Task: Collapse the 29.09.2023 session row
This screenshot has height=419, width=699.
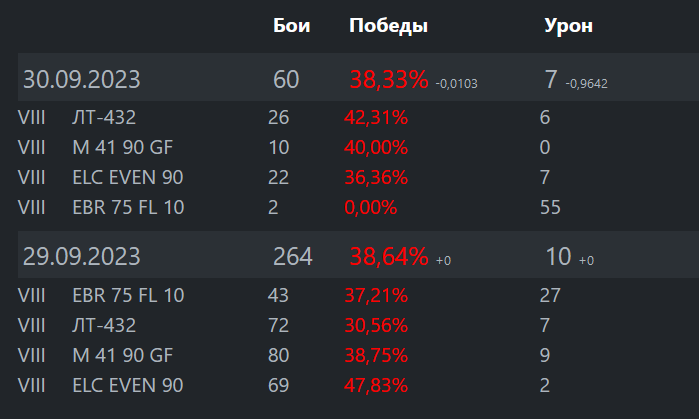Action: 358,255
